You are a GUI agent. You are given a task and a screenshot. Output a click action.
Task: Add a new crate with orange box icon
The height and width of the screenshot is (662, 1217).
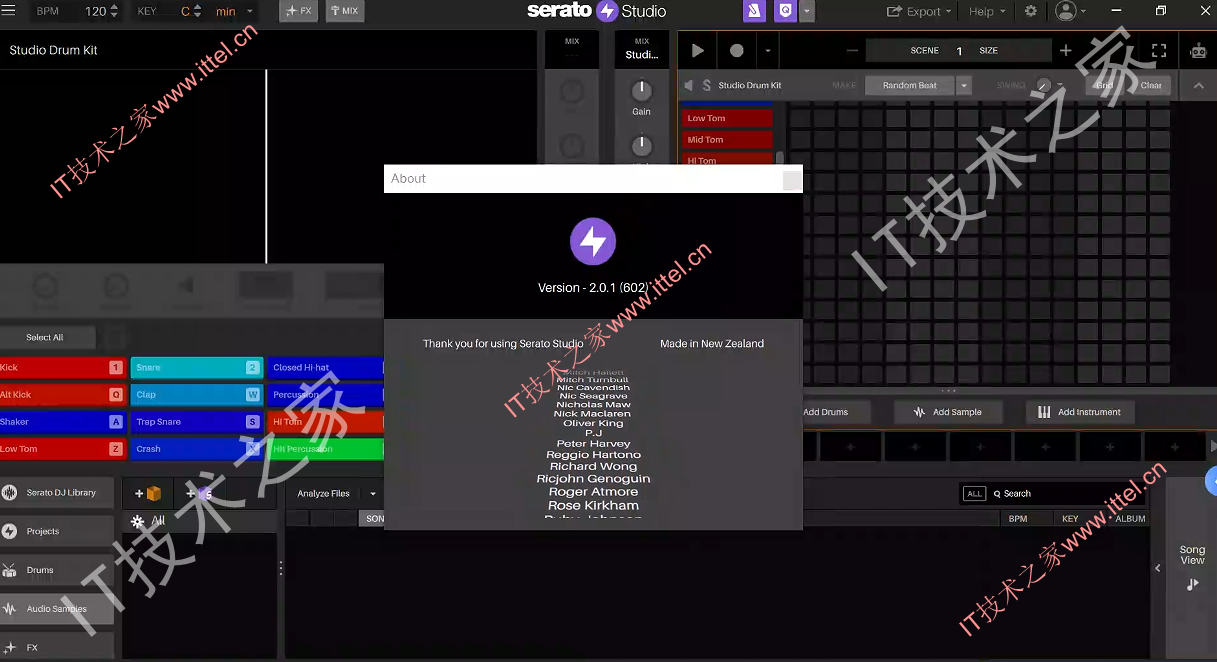tap(148, 493)
